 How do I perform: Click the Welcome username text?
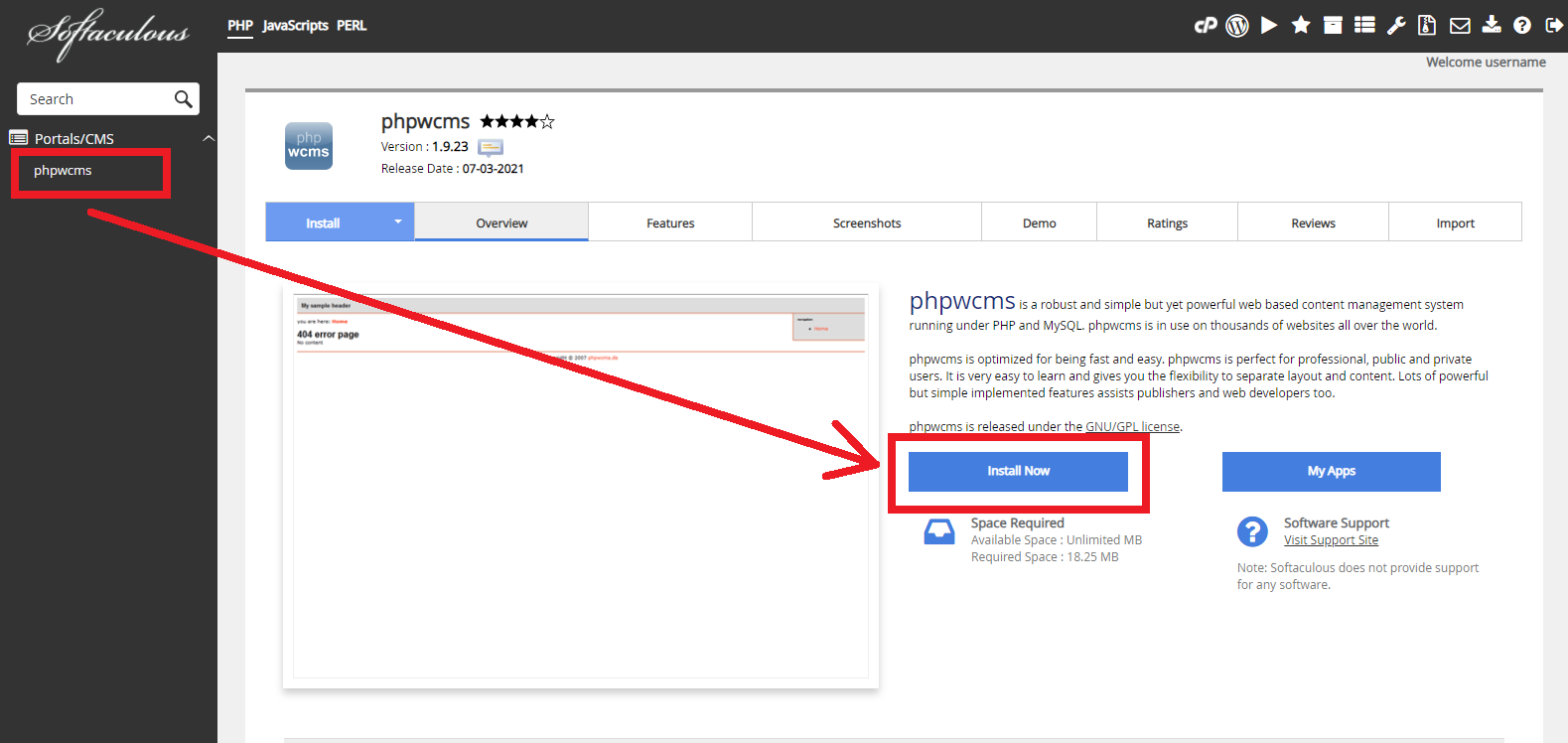[x=1486, y=63]
